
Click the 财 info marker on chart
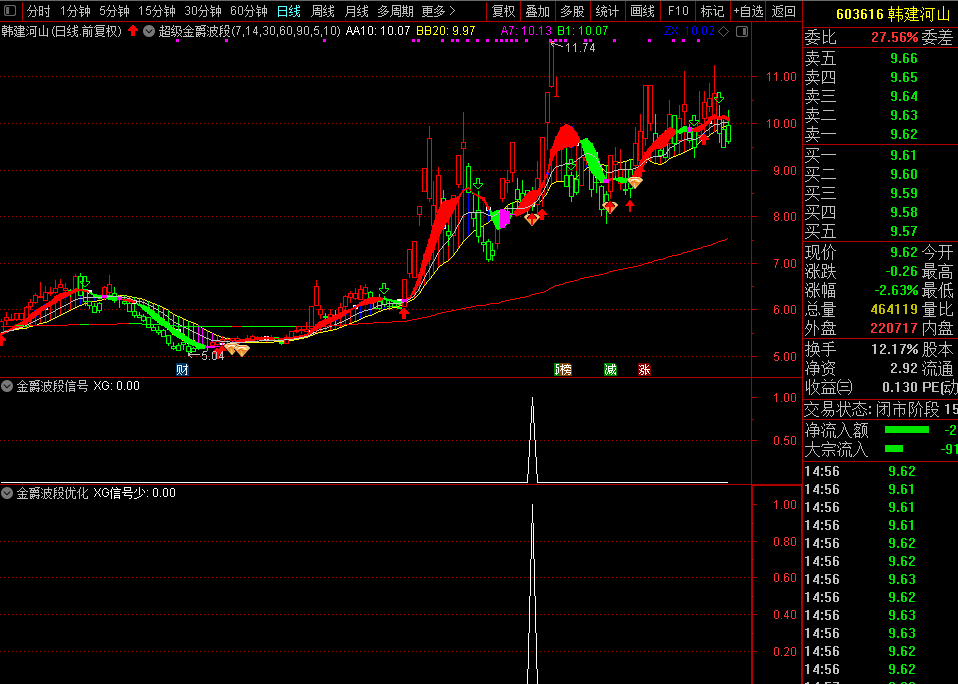click(x=183, y=369)
